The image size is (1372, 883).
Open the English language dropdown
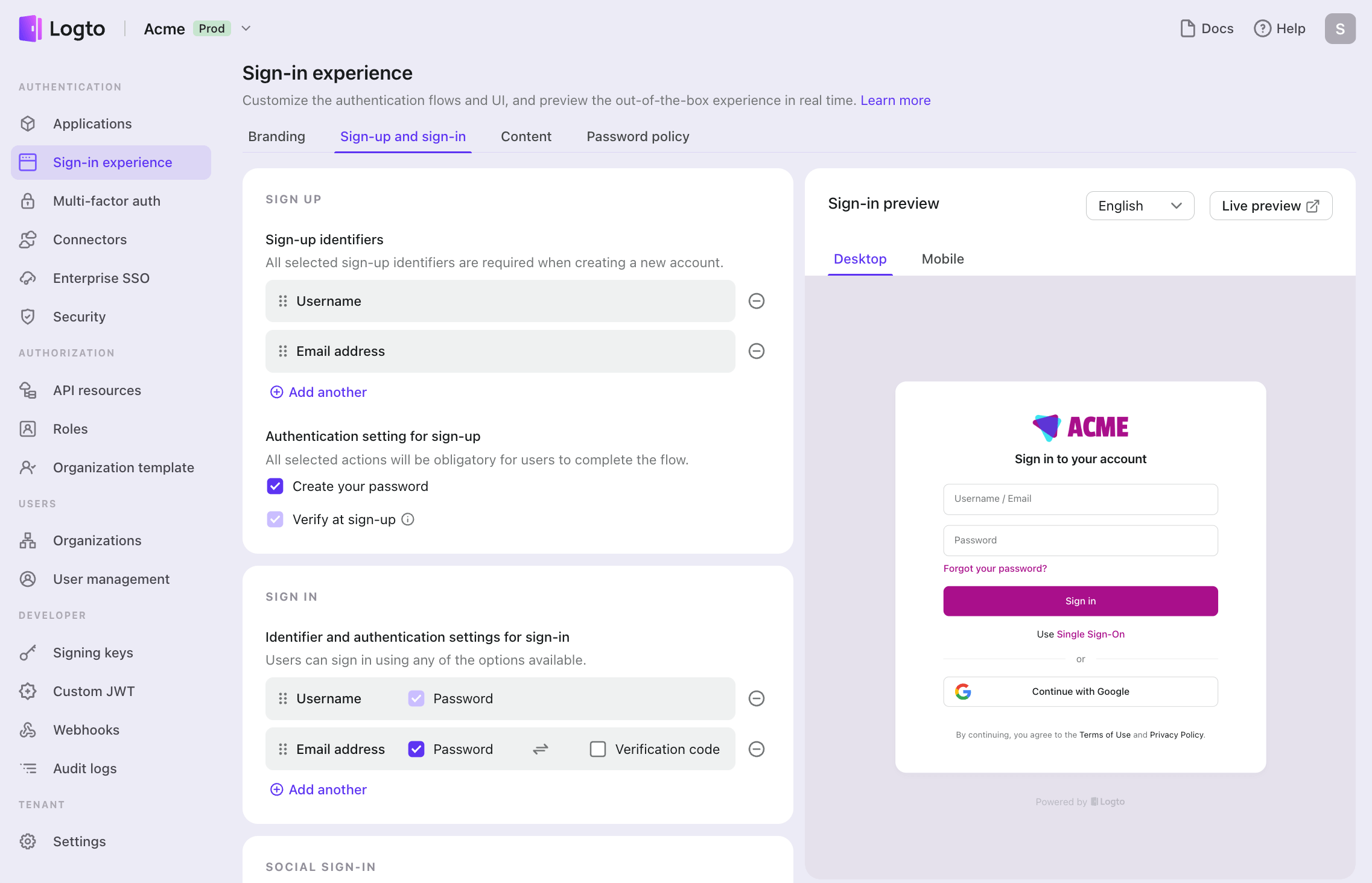coord(1139,206)
